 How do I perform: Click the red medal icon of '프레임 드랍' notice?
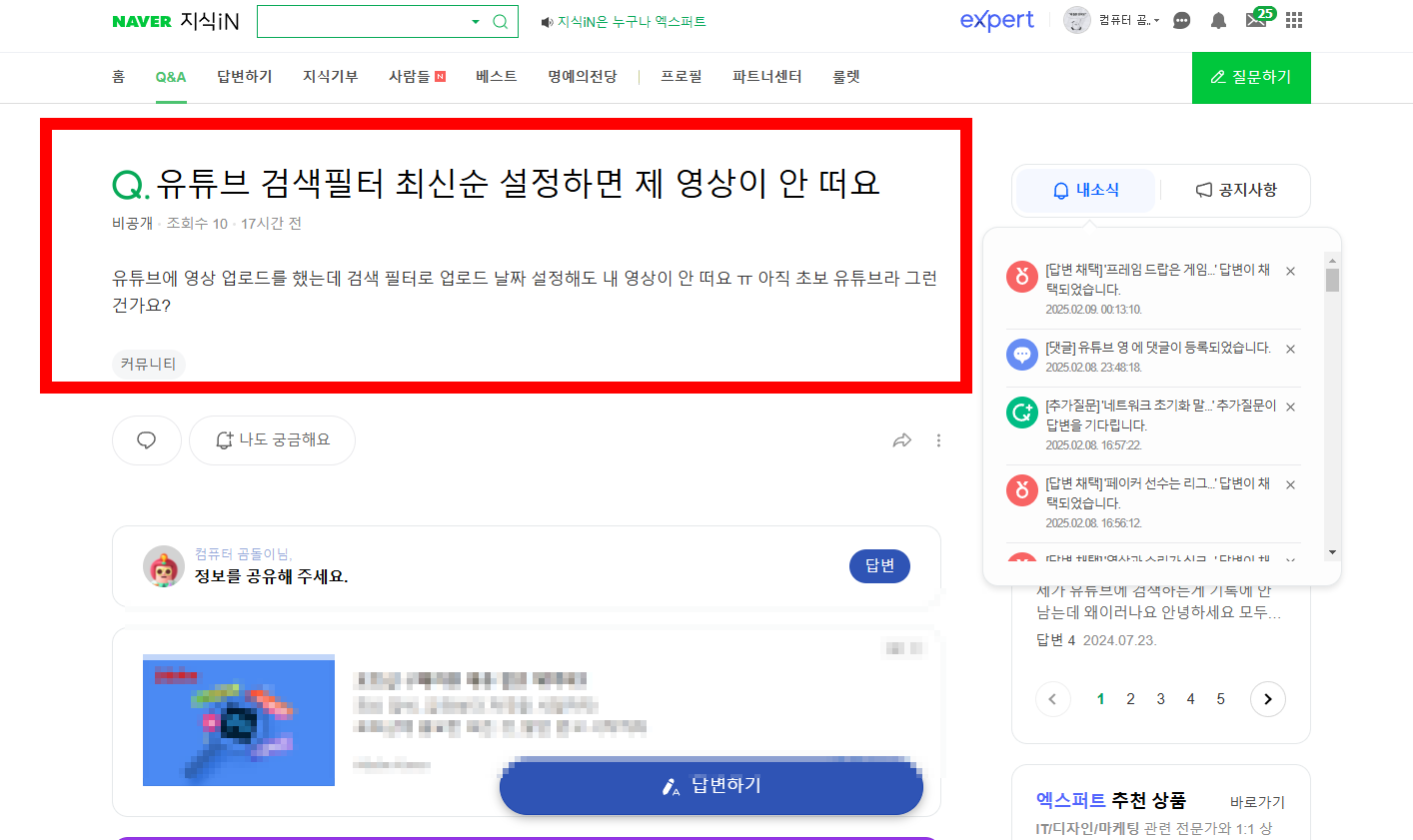(x=1022, y=277)
